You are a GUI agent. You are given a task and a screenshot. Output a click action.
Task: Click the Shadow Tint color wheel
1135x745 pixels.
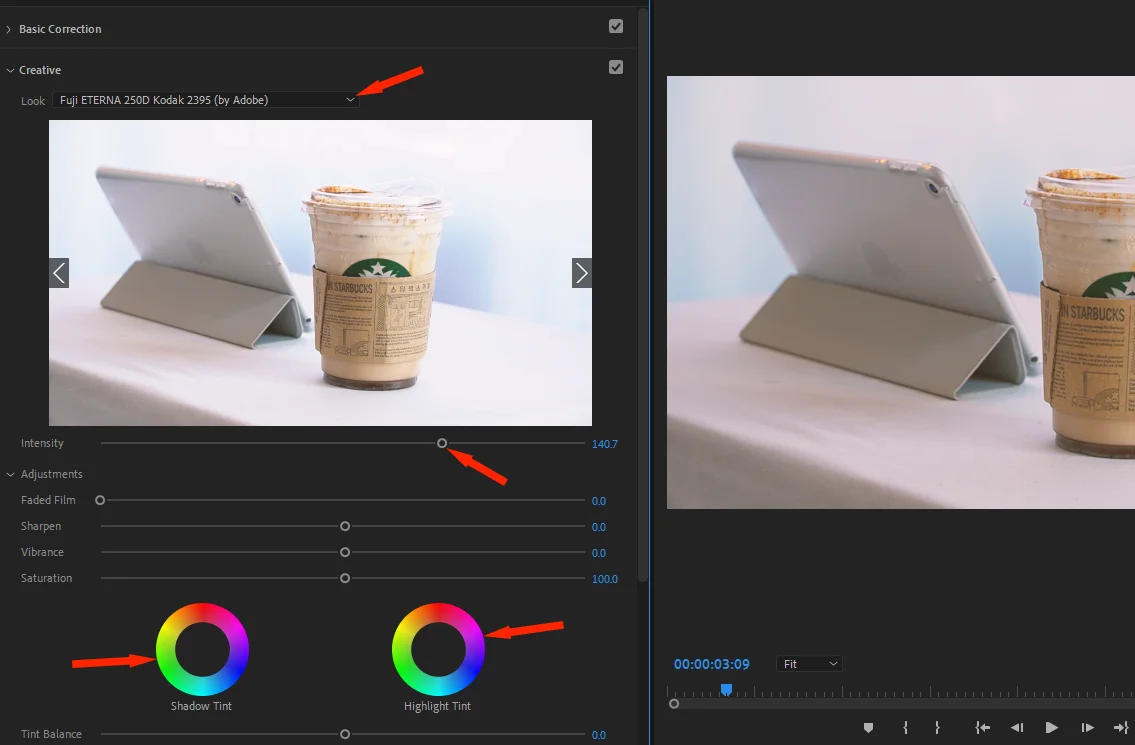(202, 649)
